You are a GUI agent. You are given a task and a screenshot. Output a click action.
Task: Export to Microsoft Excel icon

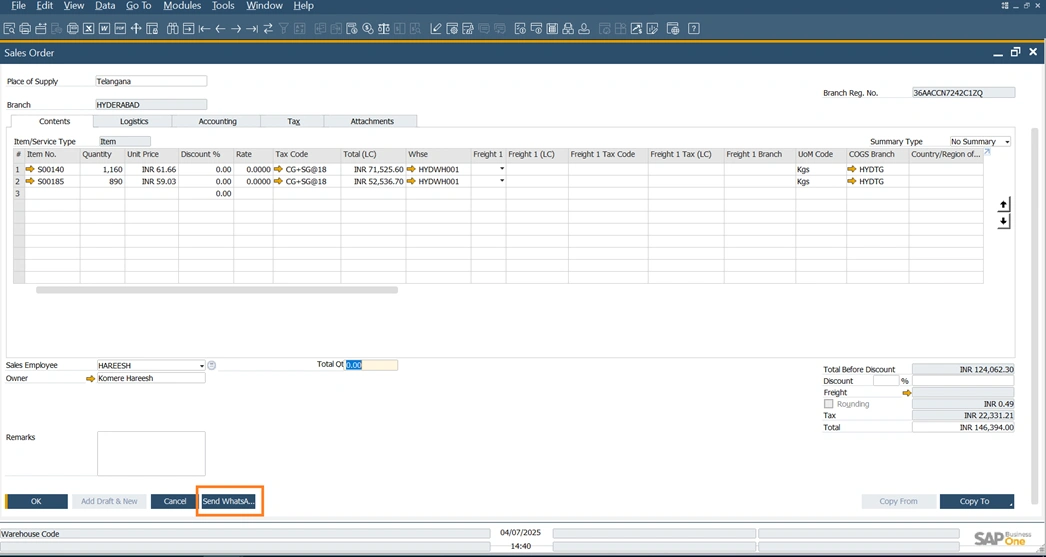[x=89, y=29]
